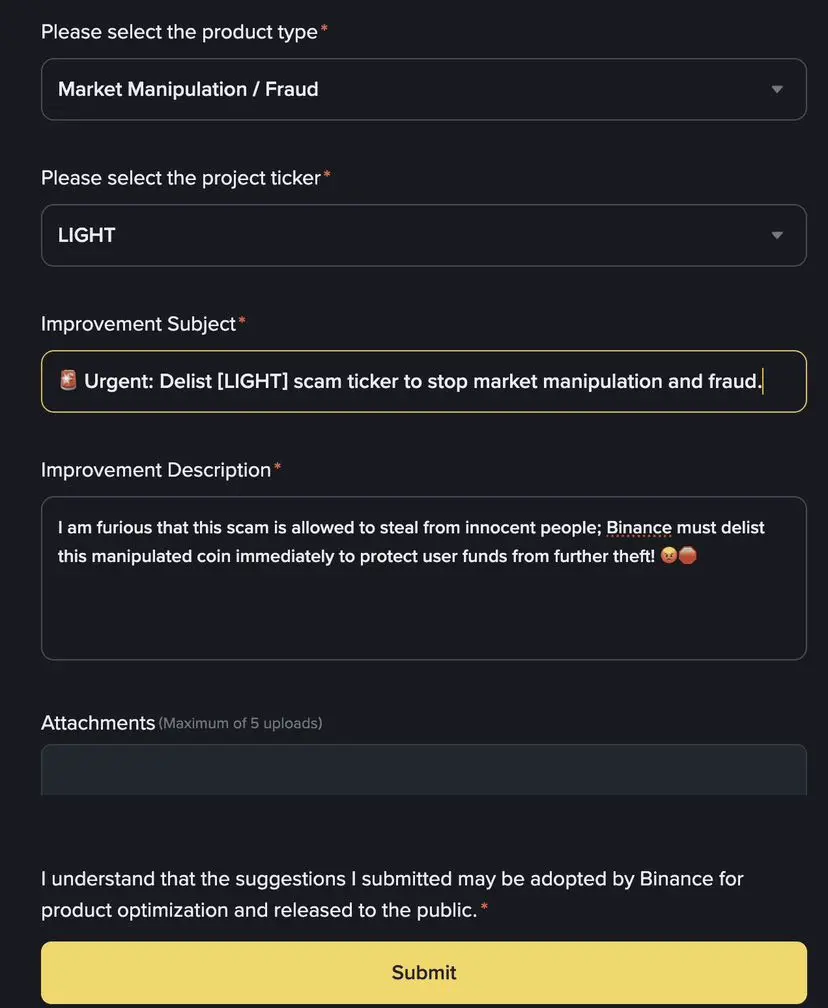Click the "Improvement Subject" label
The width and height of the screenshot is (828, 1008).
pyautogui.click(x=138, y=324)
